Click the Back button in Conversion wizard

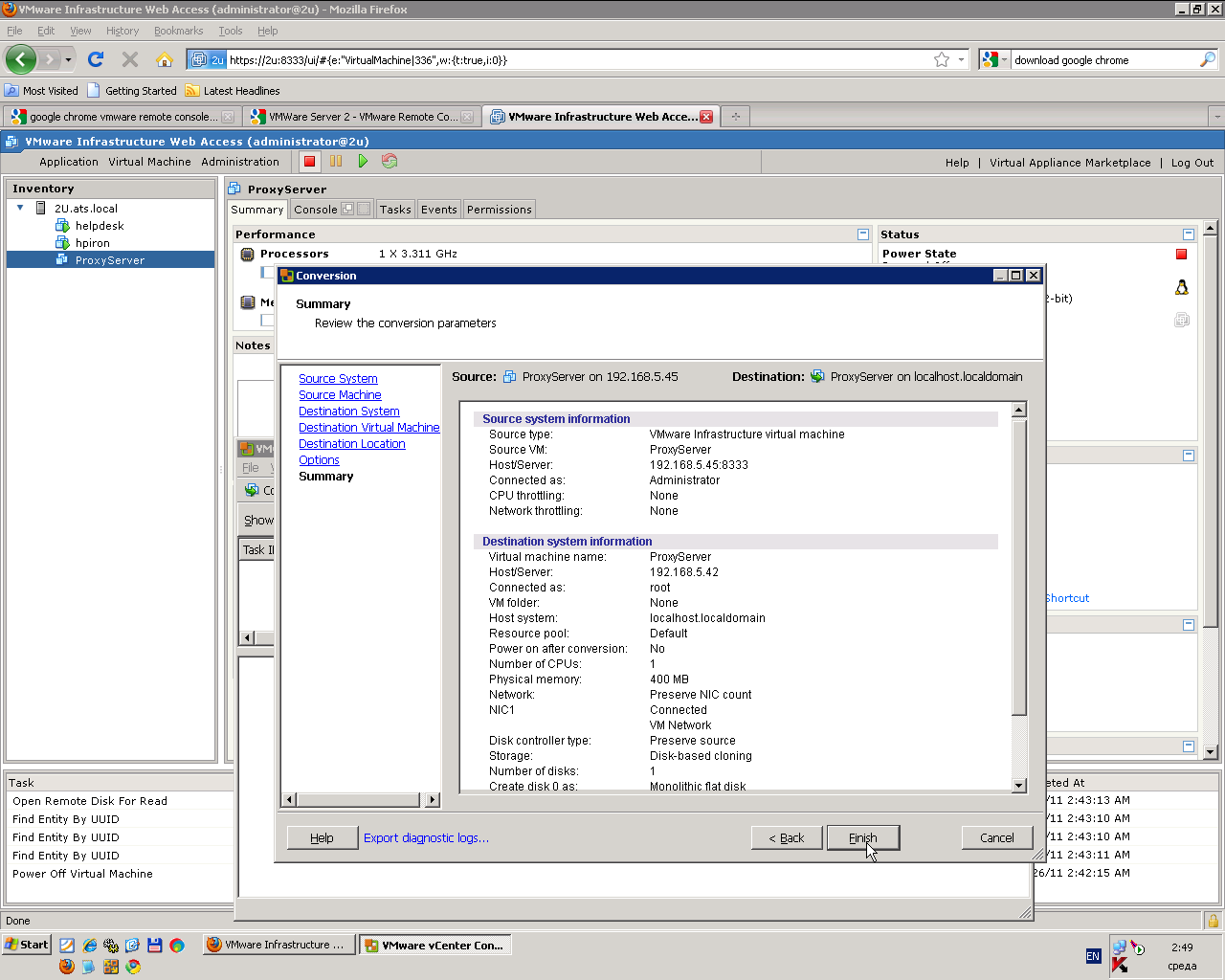(787, 837)
